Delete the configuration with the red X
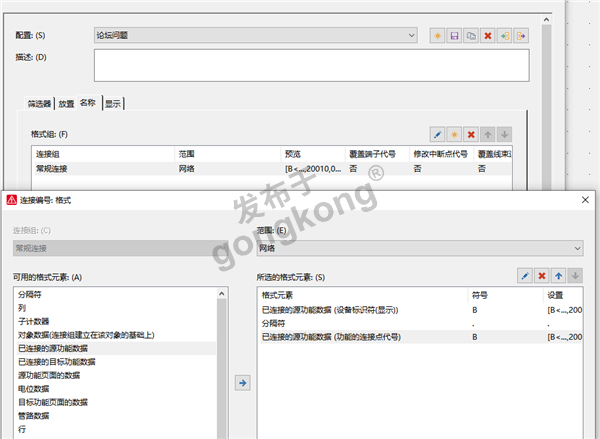The image size is (600, 439). [487, 36]
